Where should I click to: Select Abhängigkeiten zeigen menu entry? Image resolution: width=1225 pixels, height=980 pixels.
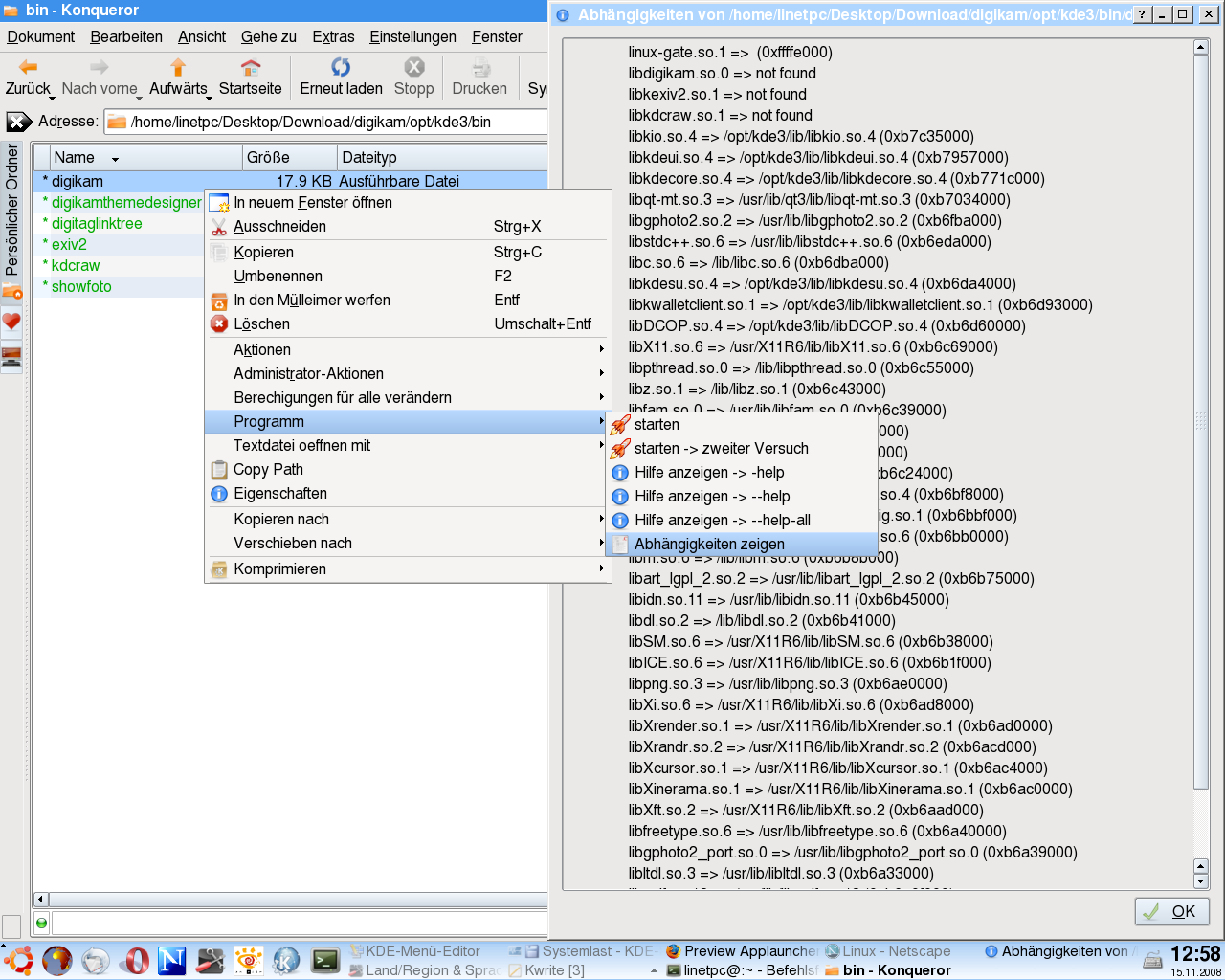tap(743, 545)
